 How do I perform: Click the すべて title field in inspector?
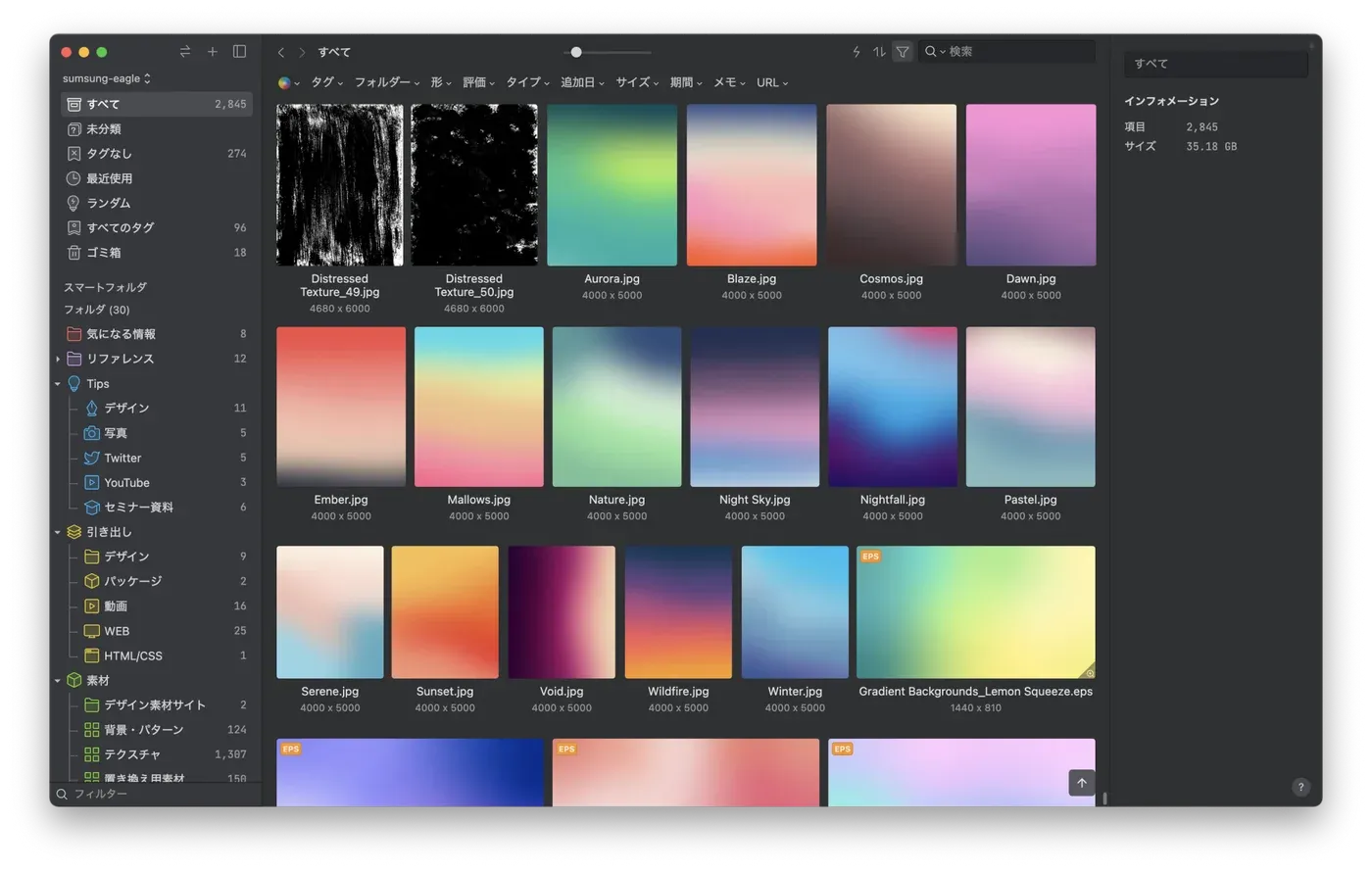click(x=1215, y=64)
